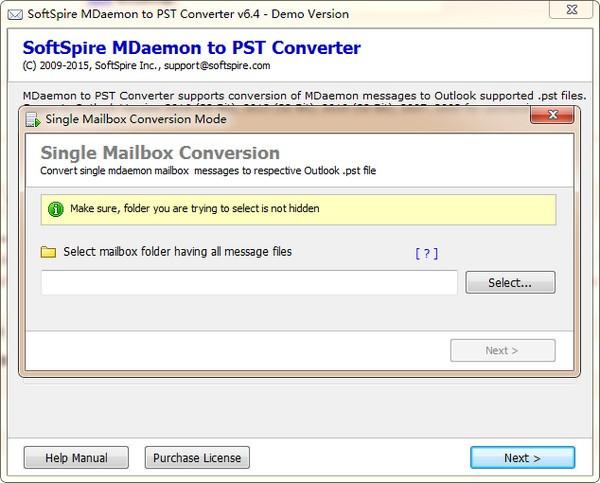Click the green info icon in the notice
This screenshot has height=483, width=600.
[55, 210]
